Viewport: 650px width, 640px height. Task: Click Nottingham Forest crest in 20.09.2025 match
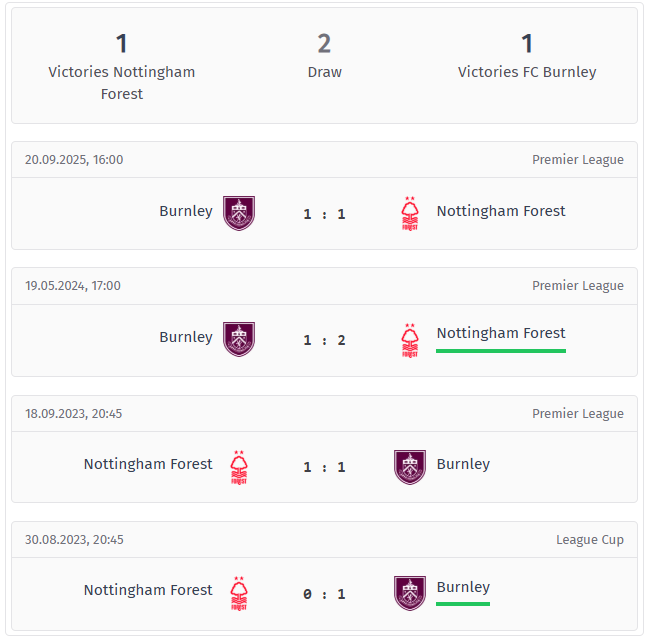pyautogui.click(x=409, y=213)
